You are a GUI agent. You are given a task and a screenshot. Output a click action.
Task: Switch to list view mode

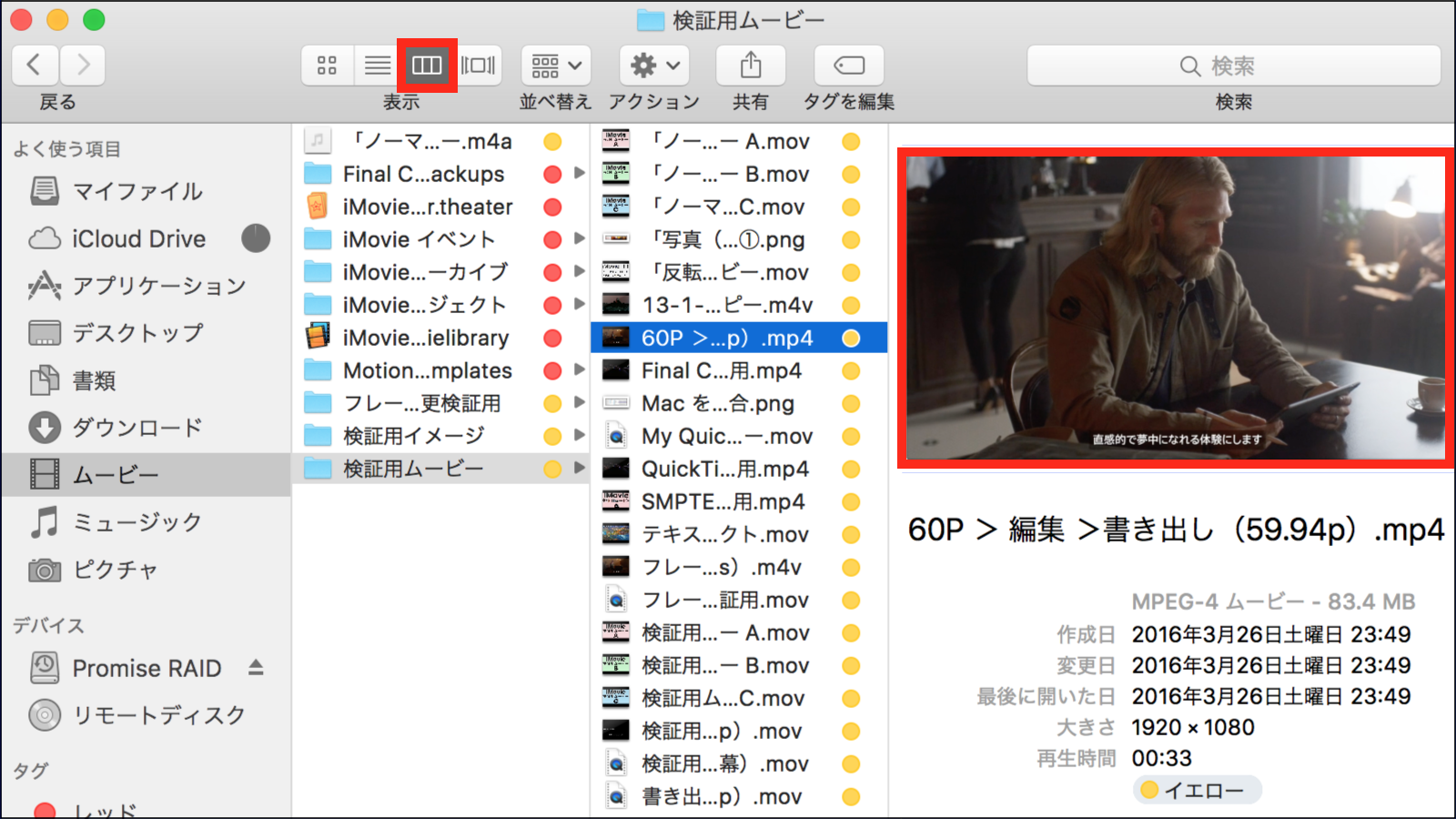(378, 66)
